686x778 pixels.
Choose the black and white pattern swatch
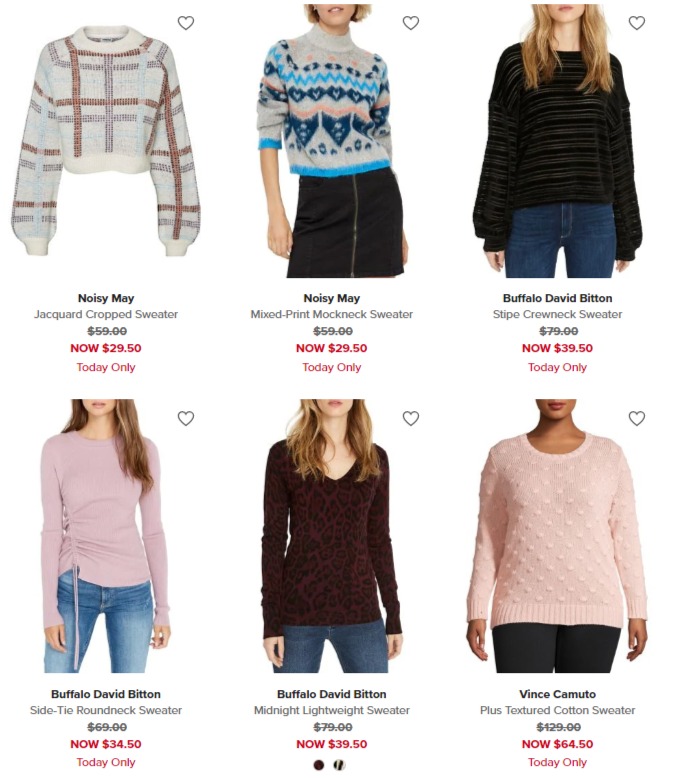point(340,765)
